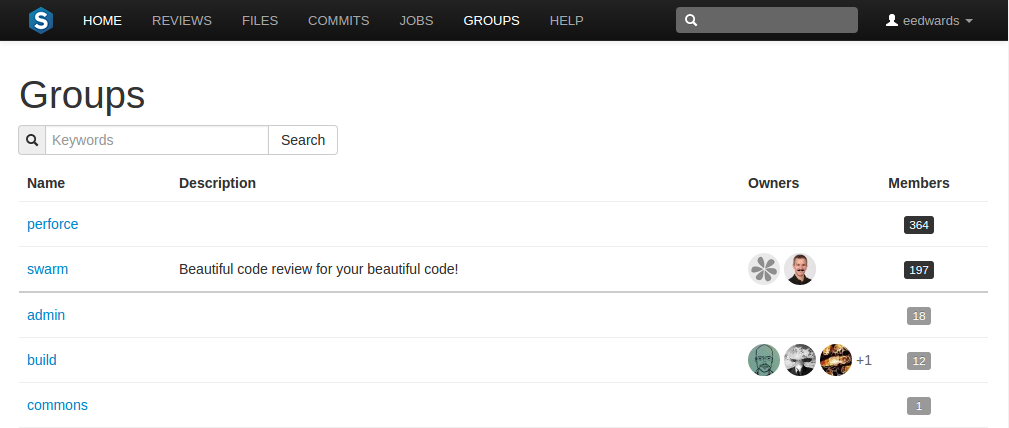Screen dimensions: 1009x428
Task: Click the Search button next to Keywords
Action: click(x=303, y=140)
